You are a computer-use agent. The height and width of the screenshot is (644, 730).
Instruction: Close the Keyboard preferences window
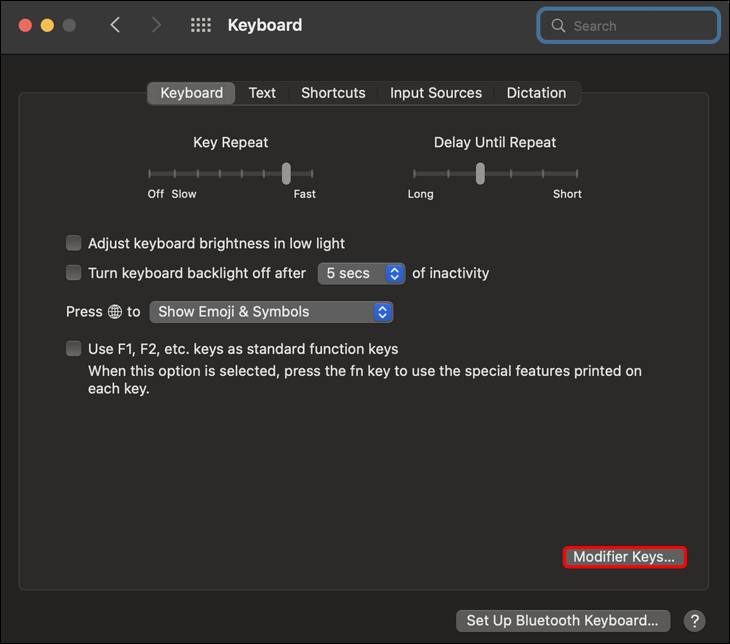click(x=25, y=25)
